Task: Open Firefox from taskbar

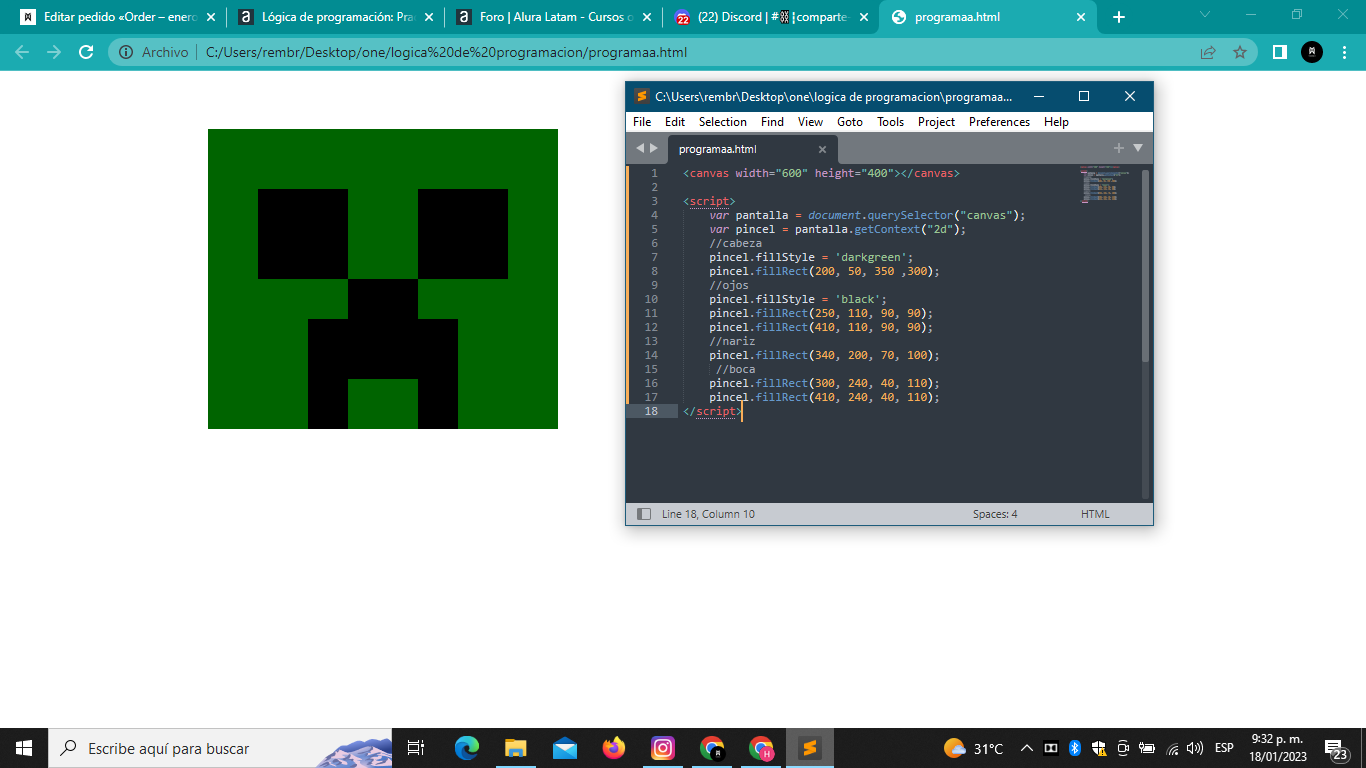Action: coord(613,748)
